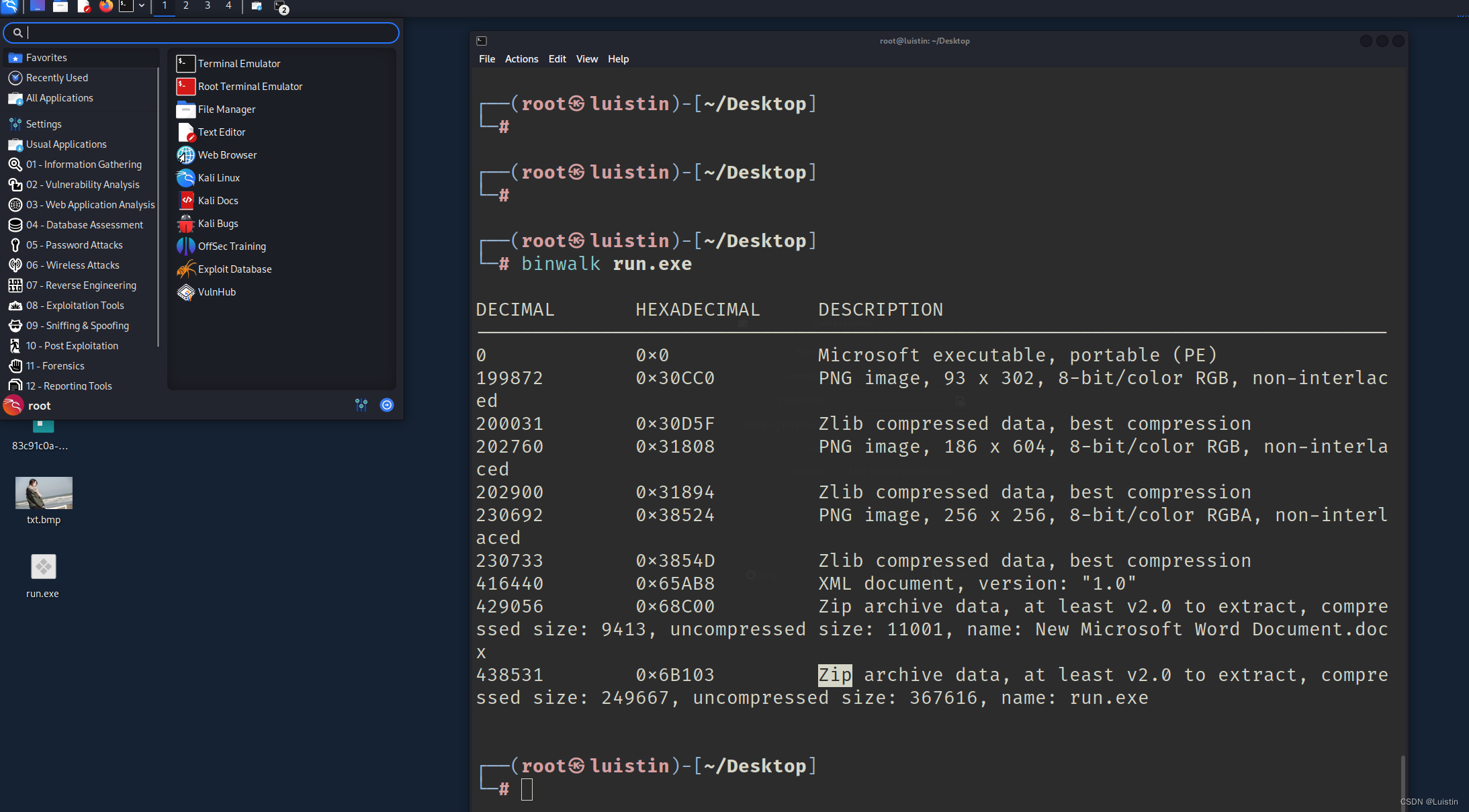Open the txt.bmp desktop thumbnail

(43, 492)
